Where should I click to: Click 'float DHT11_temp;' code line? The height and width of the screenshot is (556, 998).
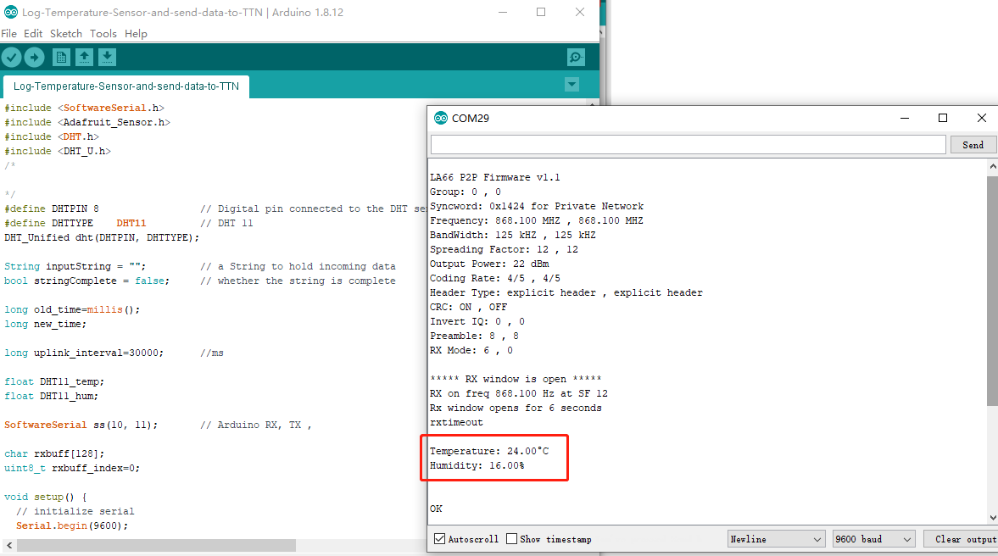[54, 382]
